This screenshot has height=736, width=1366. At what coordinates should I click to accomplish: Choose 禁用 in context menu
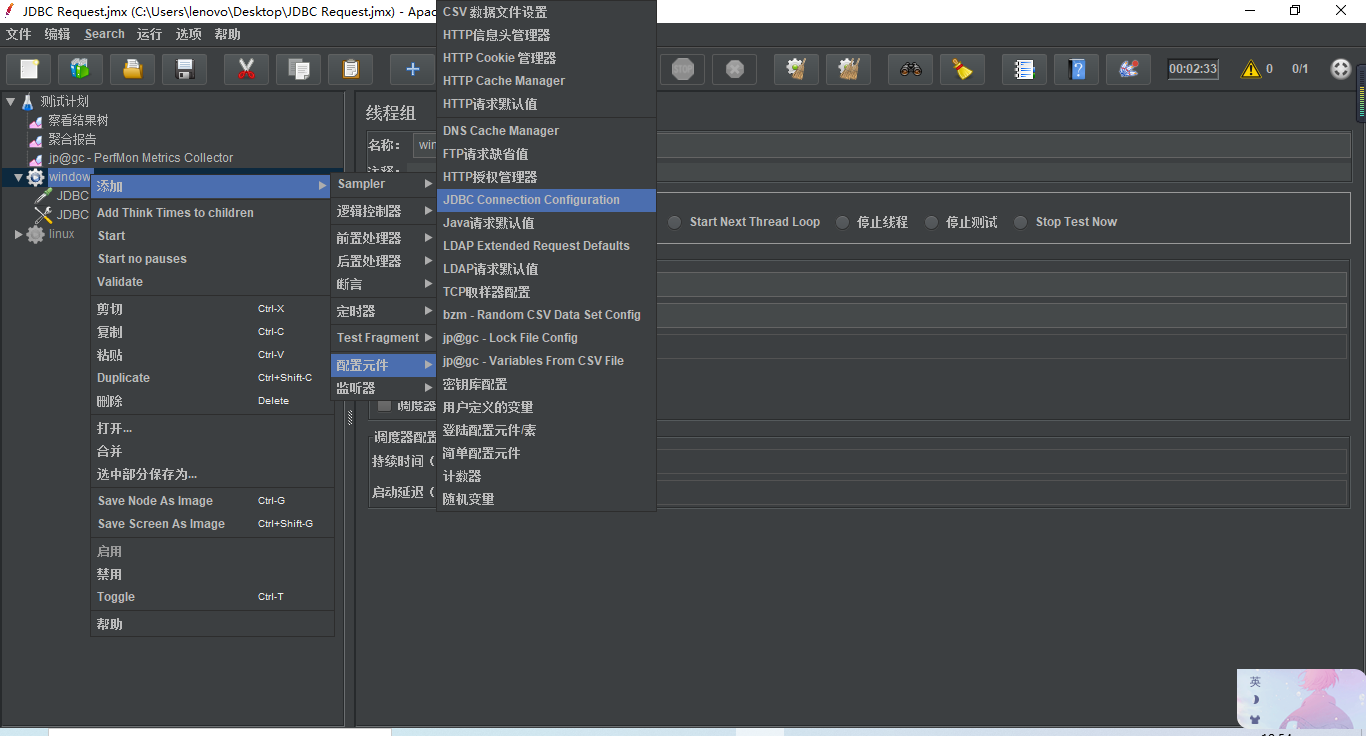(x=212, y=574)
